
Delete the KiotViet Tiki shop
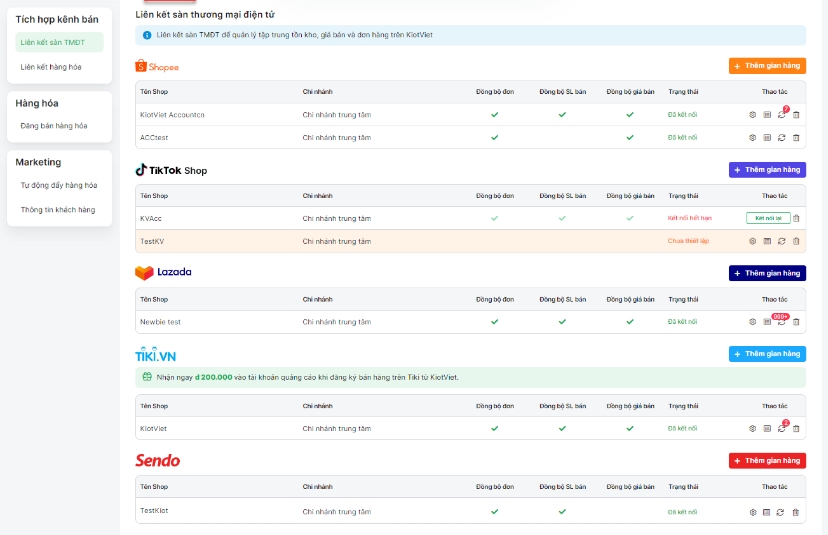pyautogui.click(x=796, y=428)
